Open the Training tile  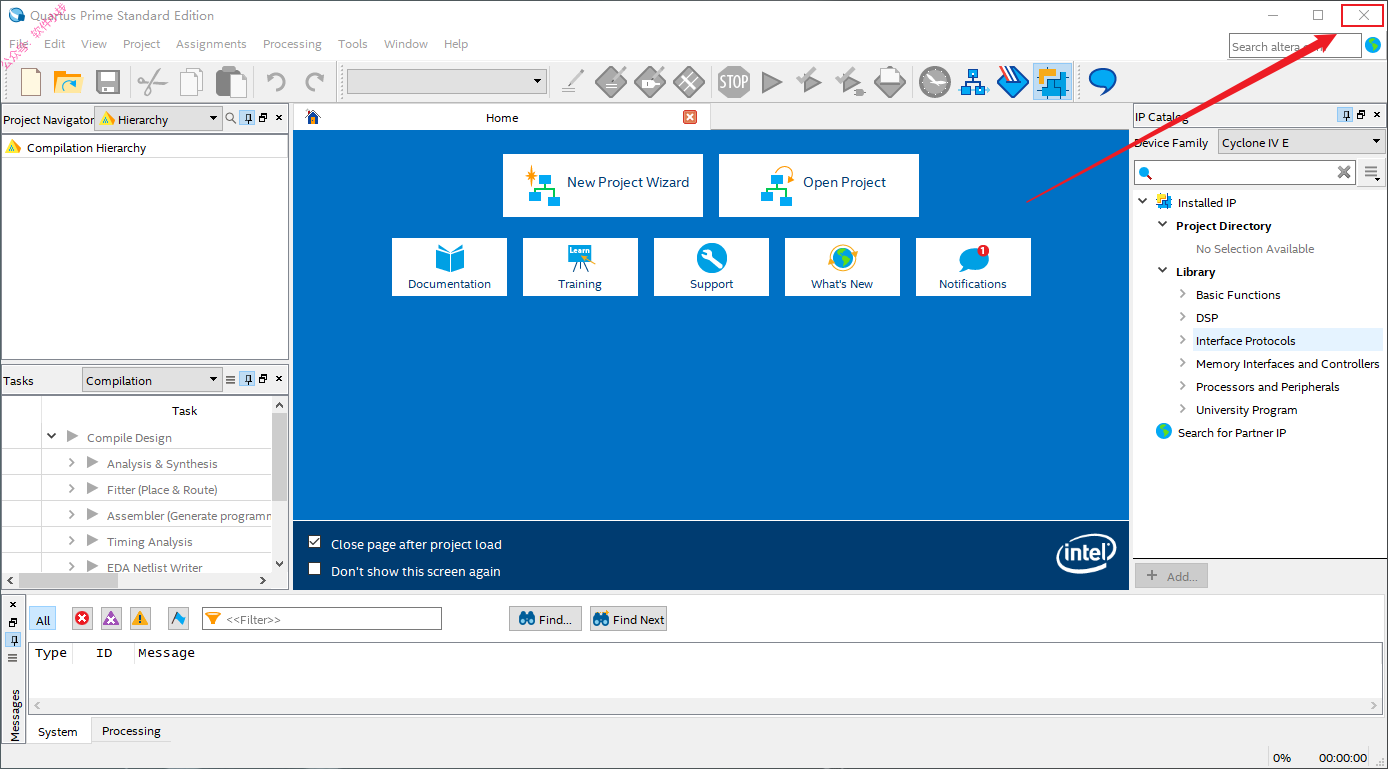point(580,267)
